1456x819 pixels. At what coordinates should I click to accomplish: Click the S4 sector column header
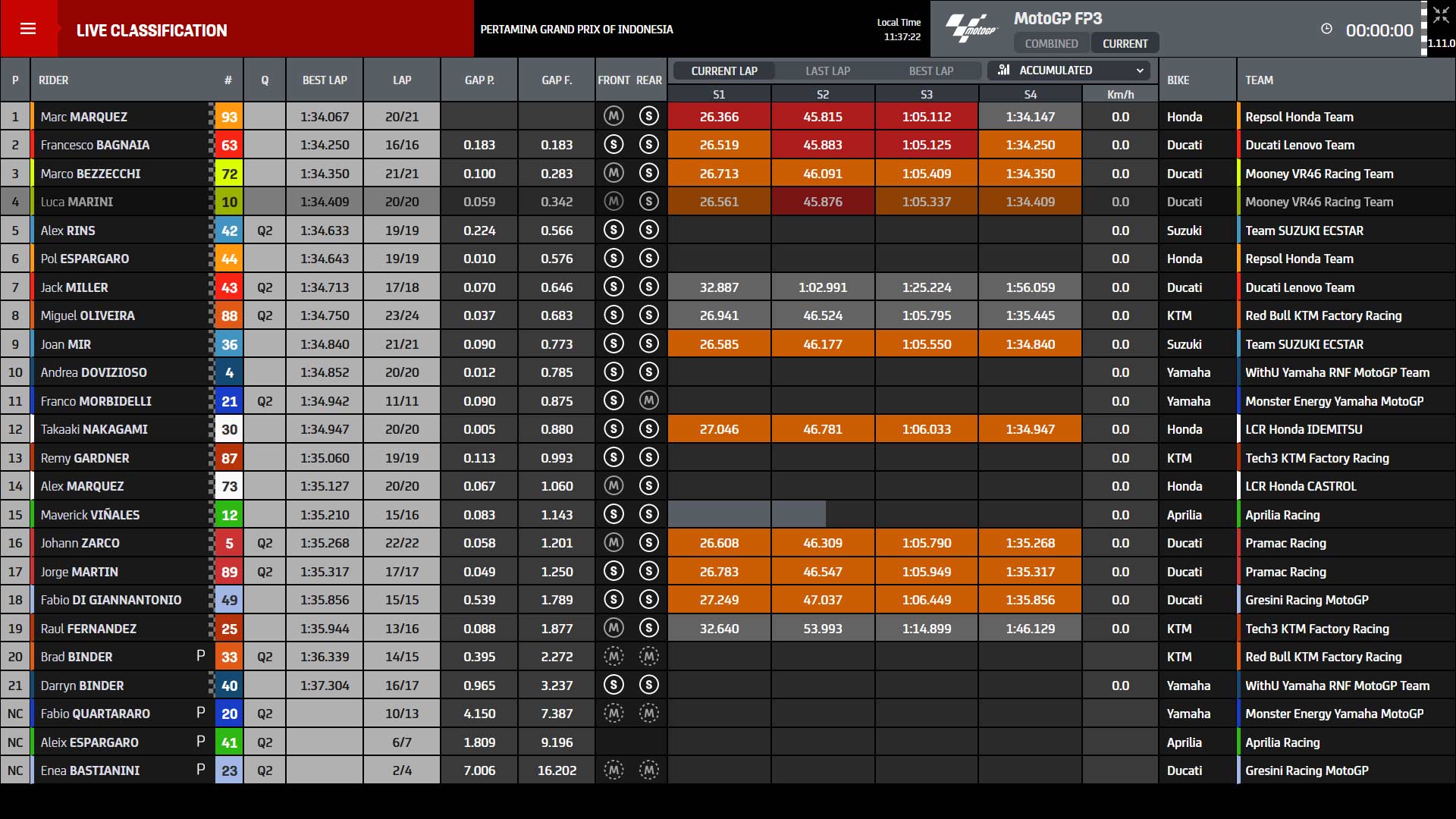pyautogui.click(x=1030, y=94)
